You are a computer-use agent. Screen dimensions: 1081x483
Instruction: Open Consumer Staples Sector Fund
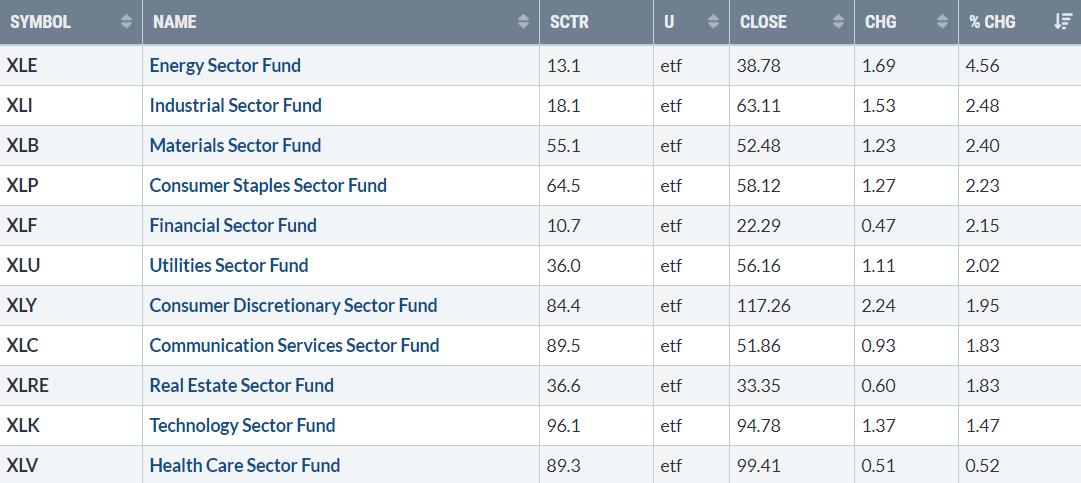(268, 185)
